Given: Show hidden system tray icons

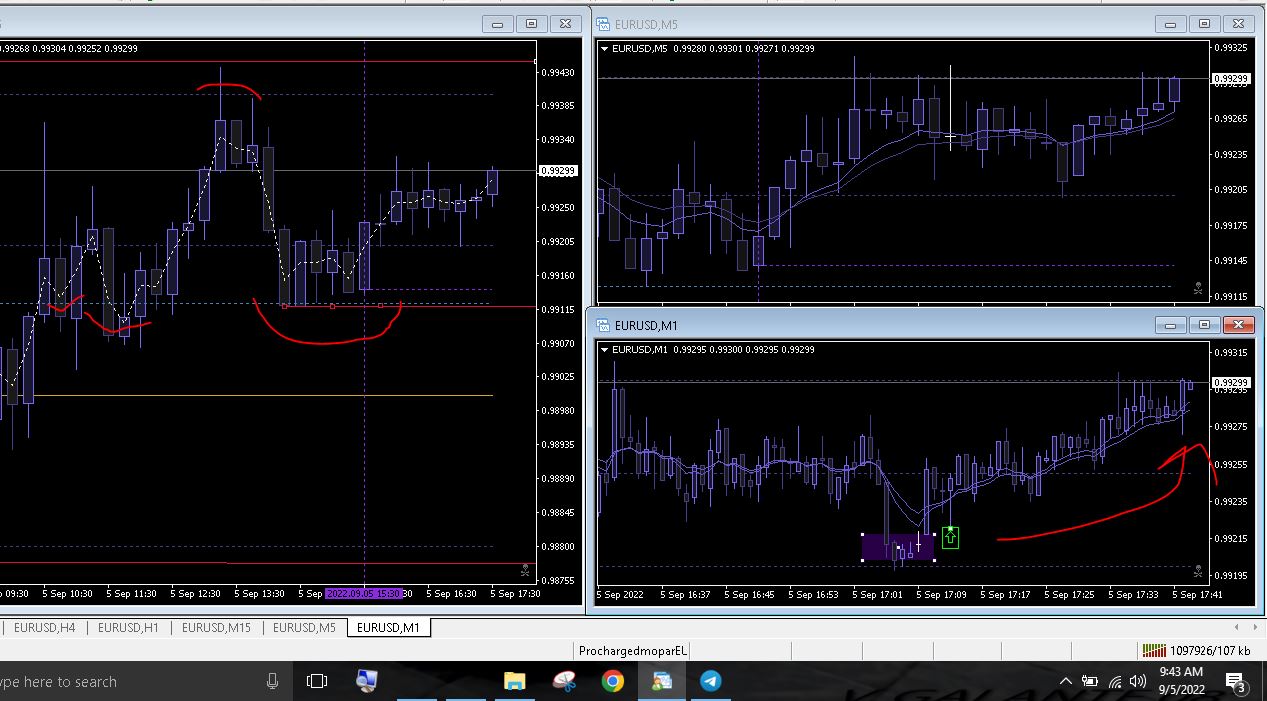Looking at the screenshot, I should (x=1064, y=681).
